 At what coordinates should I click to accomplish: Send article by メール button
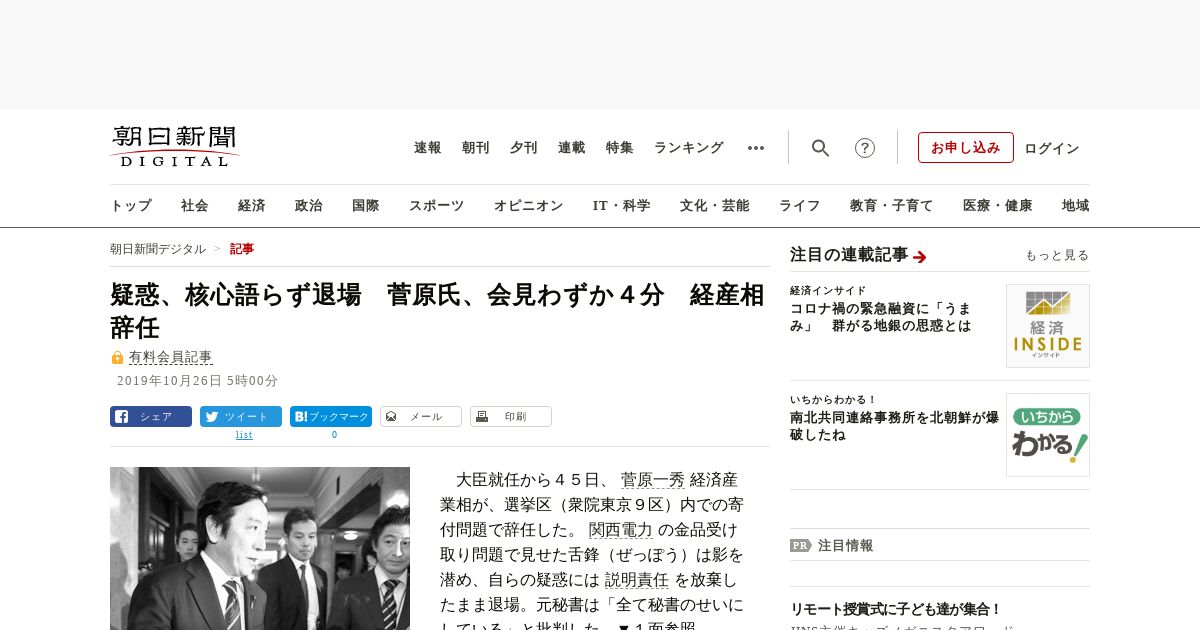421,416
